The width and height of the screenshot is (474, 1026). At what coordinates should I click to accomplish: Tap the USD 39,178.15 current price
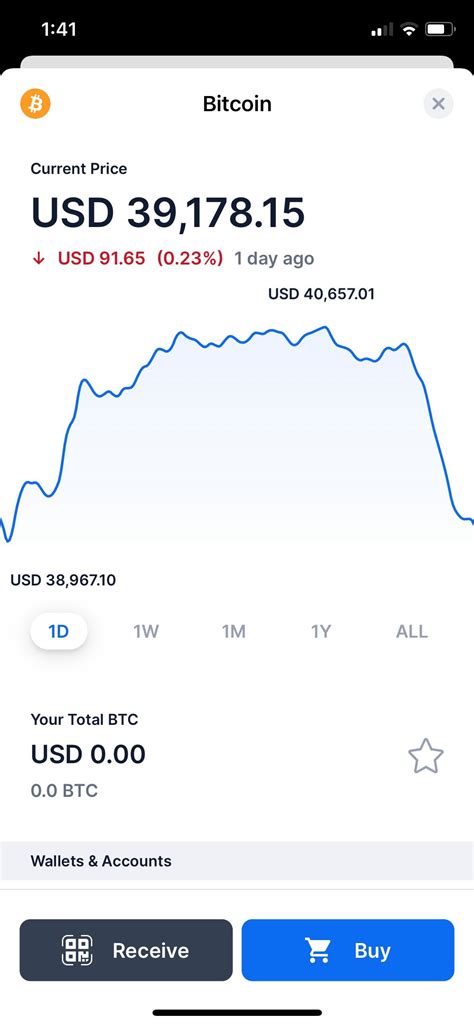pyautogui.click(x=168, y=213)
